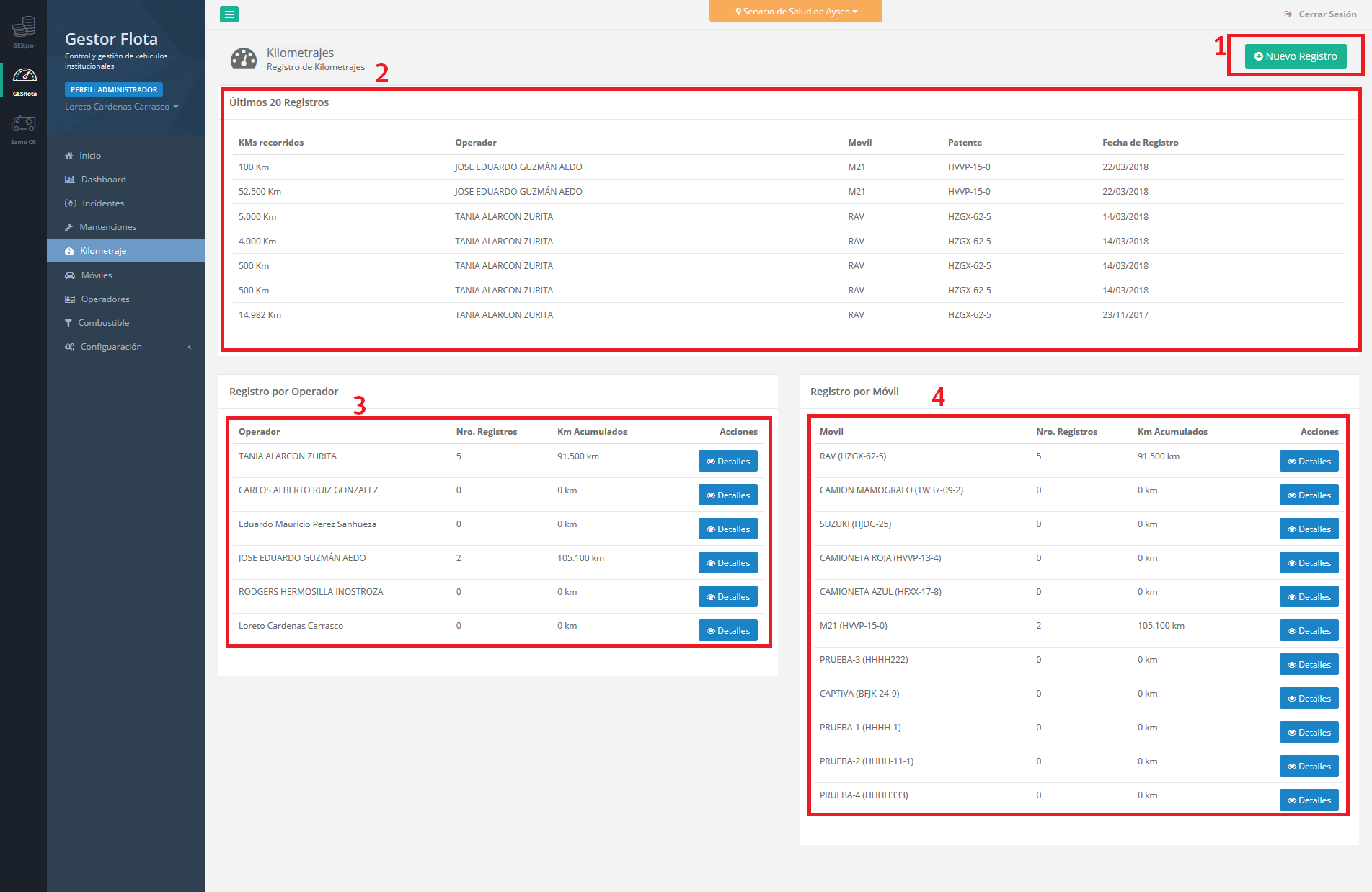
Task: Go to Dashboard in the sidebar
Action: coord(103,180)
